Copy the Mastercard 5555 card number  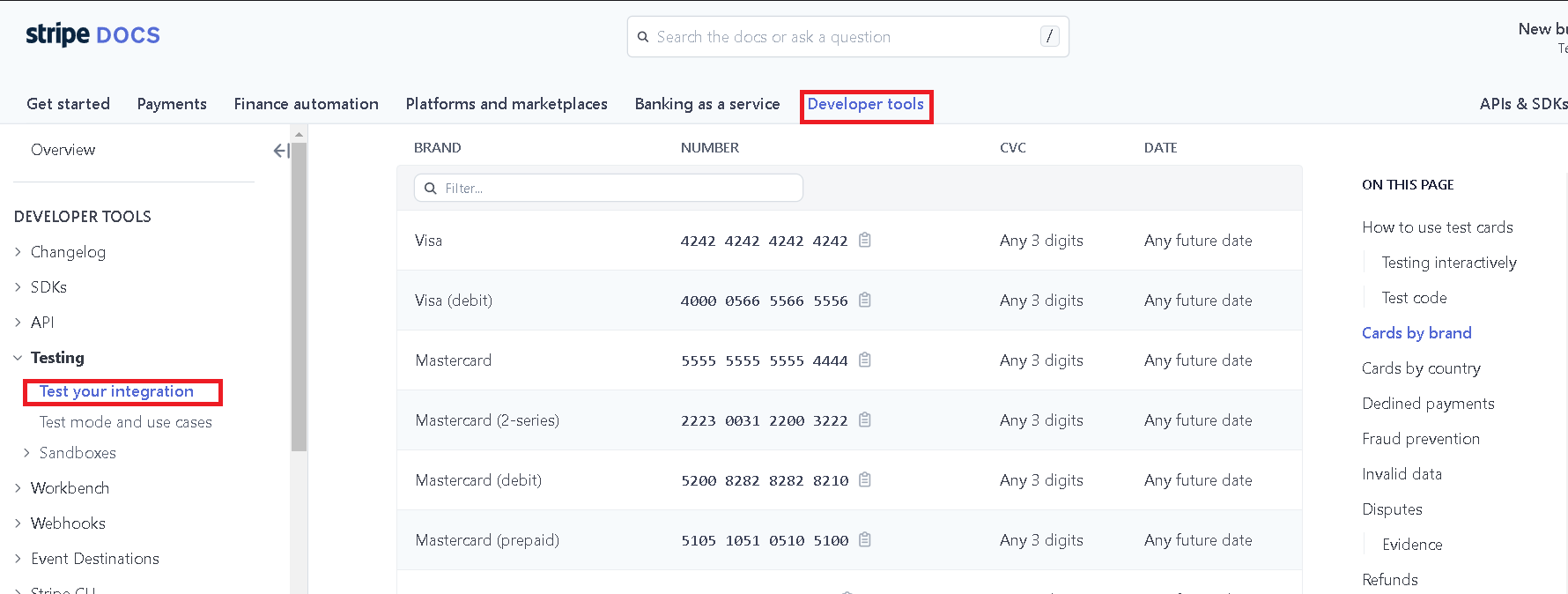click(x=865, y=360)
